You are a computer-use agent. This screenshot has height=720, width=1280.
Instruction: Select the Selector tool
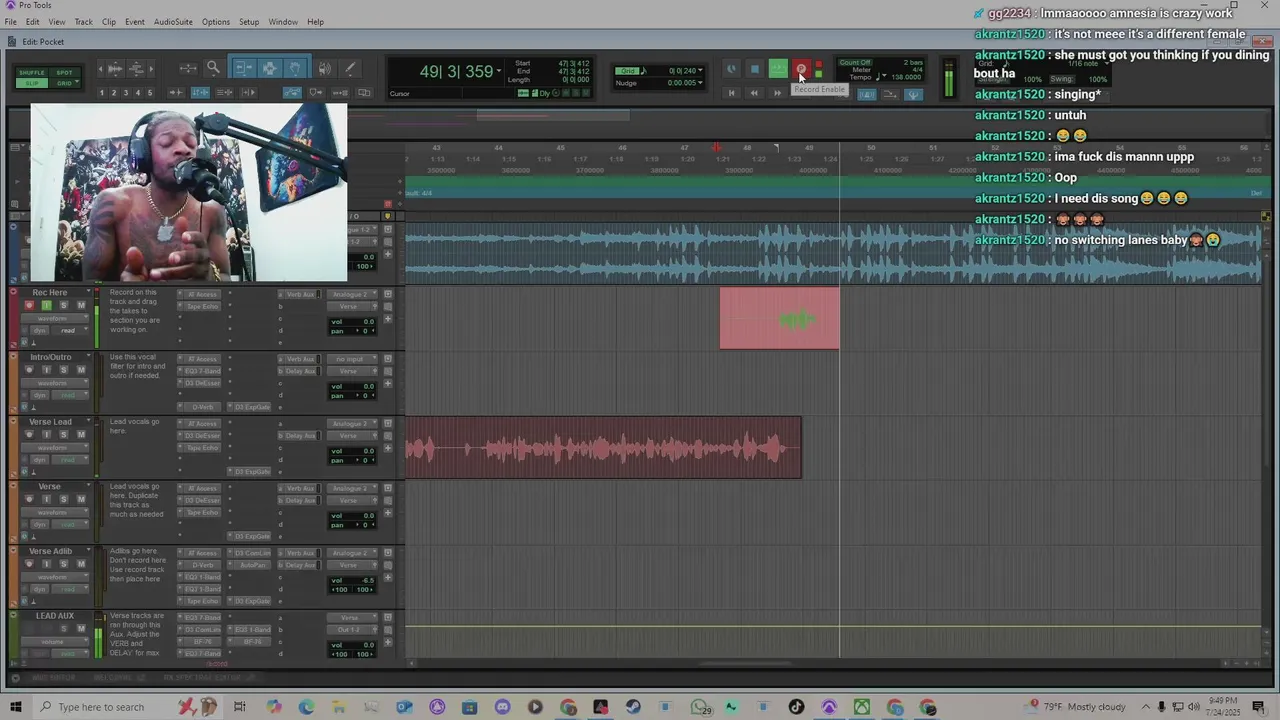270,69
